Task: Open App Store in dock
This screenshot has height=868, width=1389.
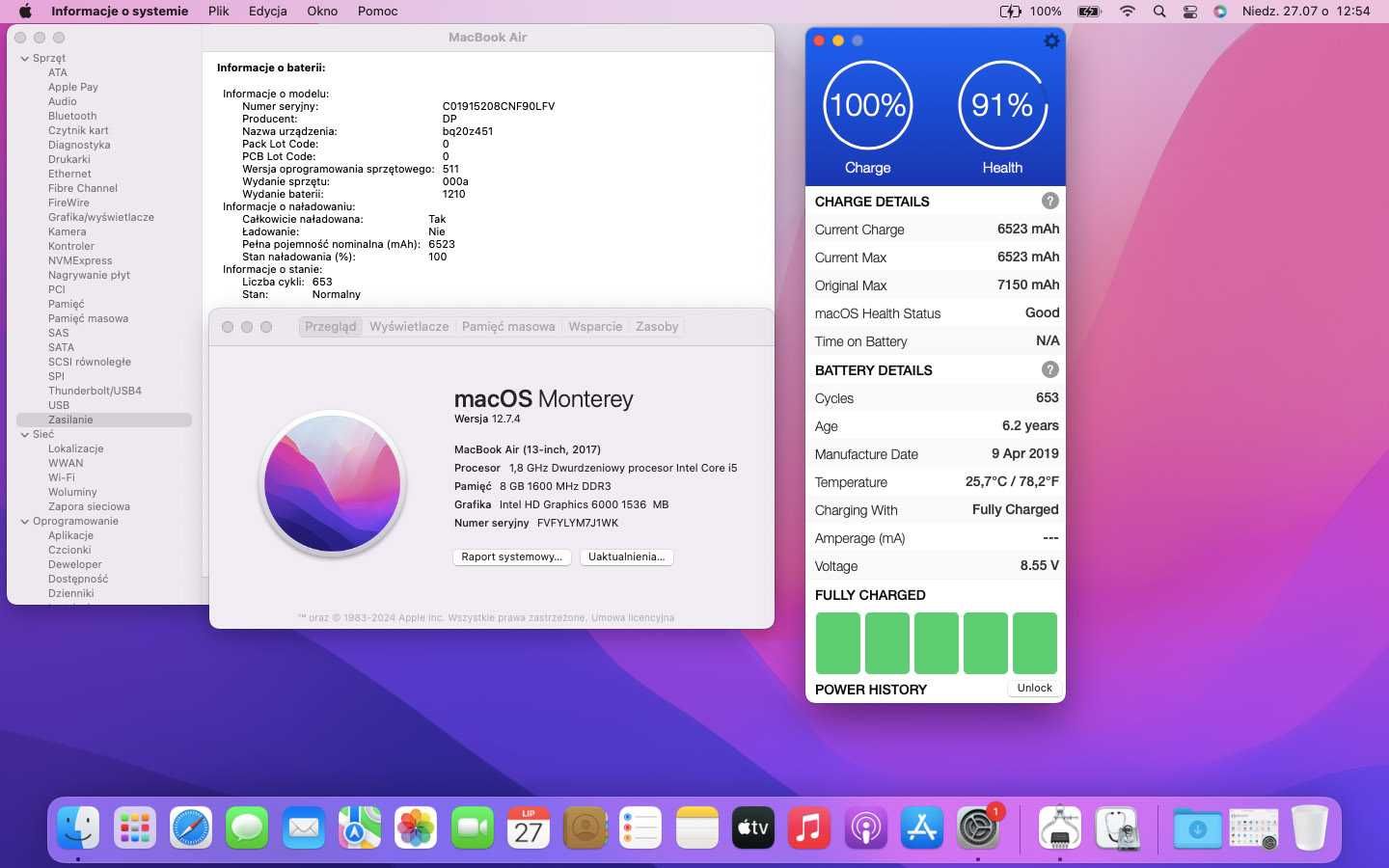Action: [x=922, y=827]
